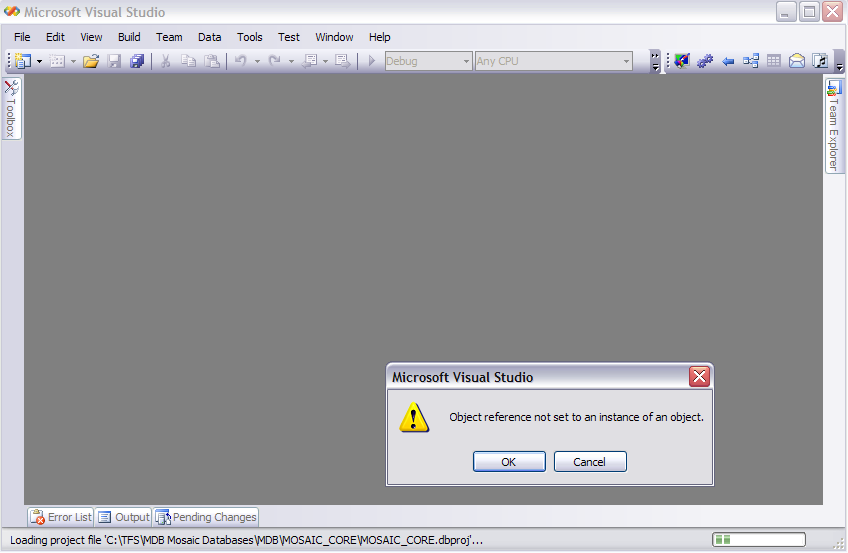Click the 'Loading project file' status bar text
This screenshot has height=553, width=848.
click(246, 540)
